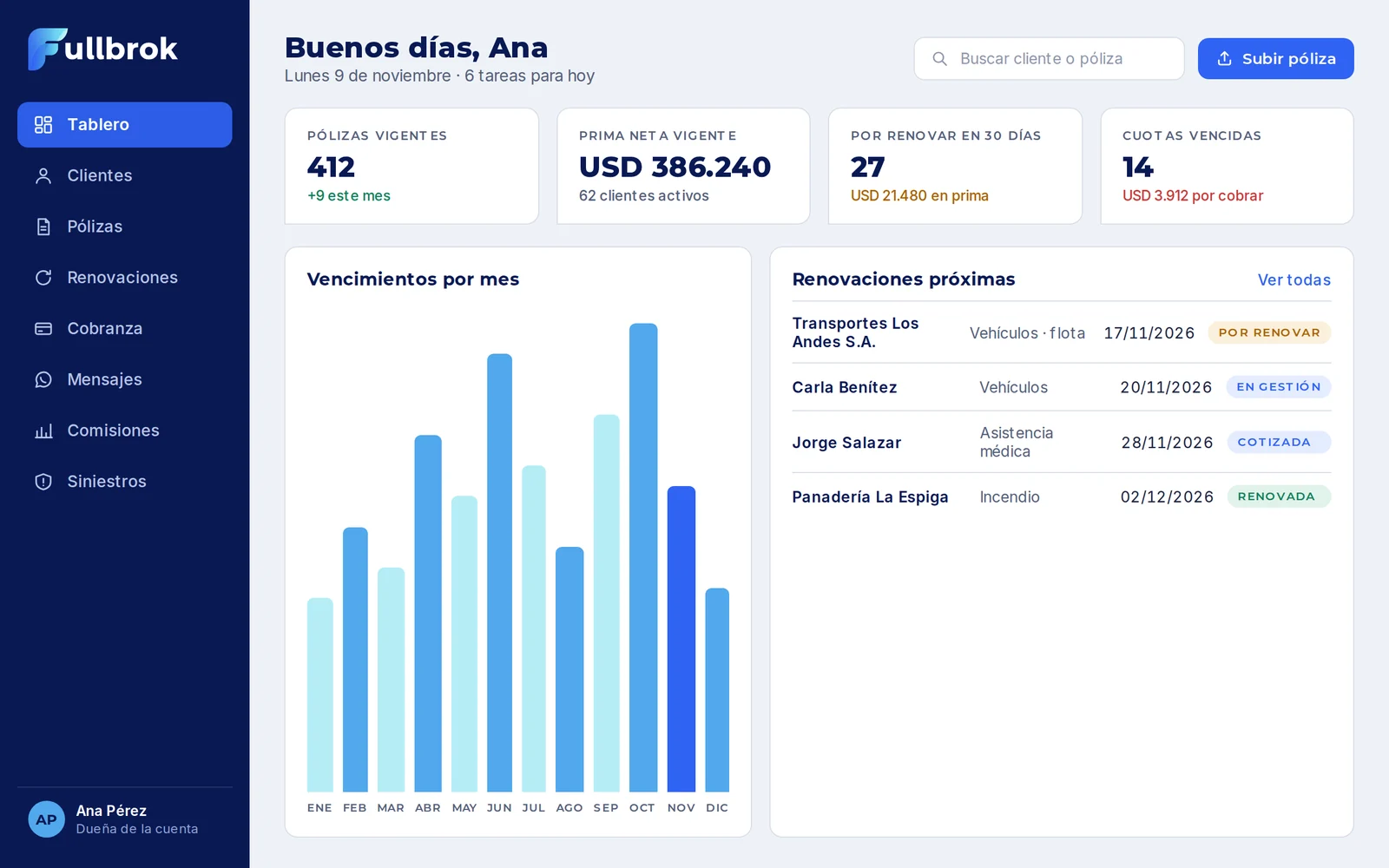This screenshot has height=868, width=1389.
Task: Click the RENOVADA status badge
Action: pos(1279,496)
